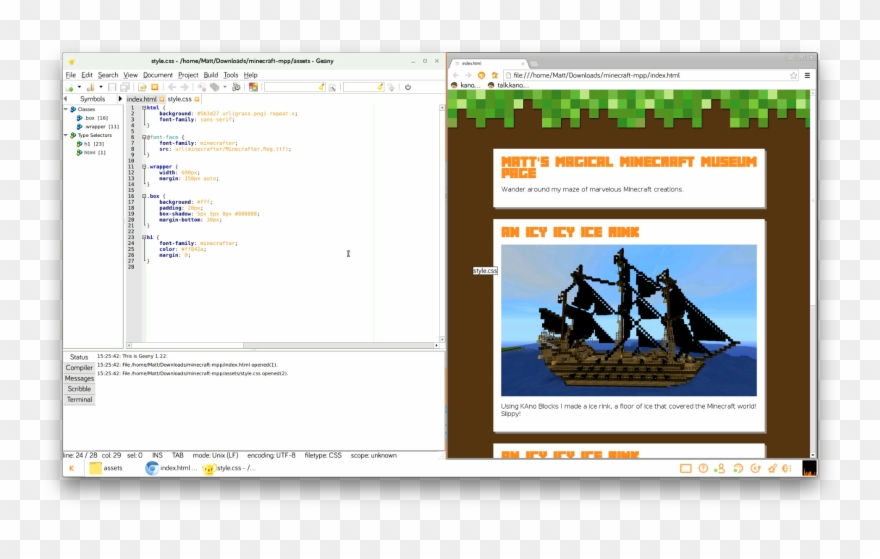
Task: Click the Compile icon in Geany toolbar
Action: point(201,88)
